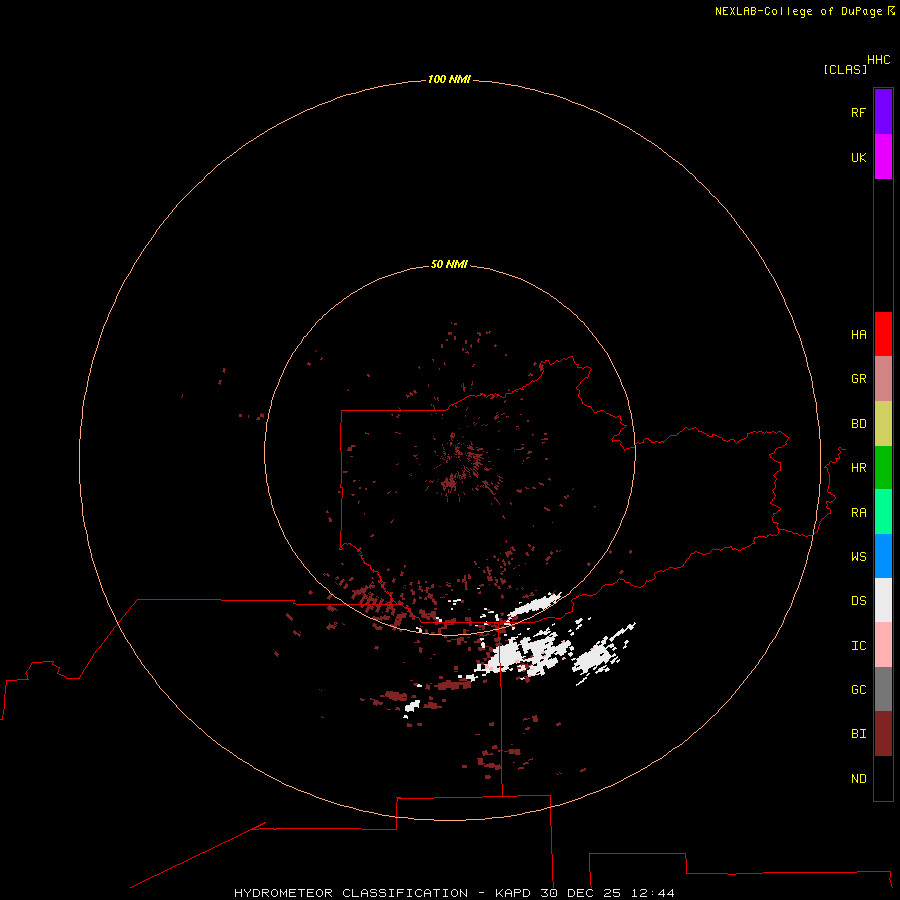Click the "BD" legend label

click(x=859, y=424)
